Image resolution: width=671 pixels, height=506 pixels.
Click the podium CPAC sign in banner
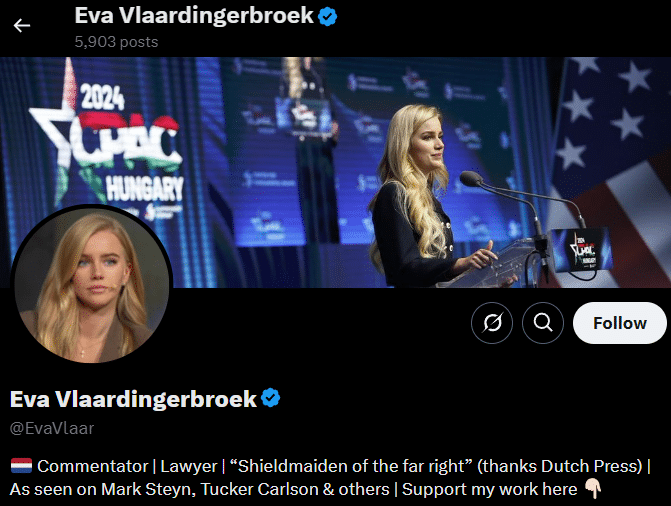click(582, 250)
